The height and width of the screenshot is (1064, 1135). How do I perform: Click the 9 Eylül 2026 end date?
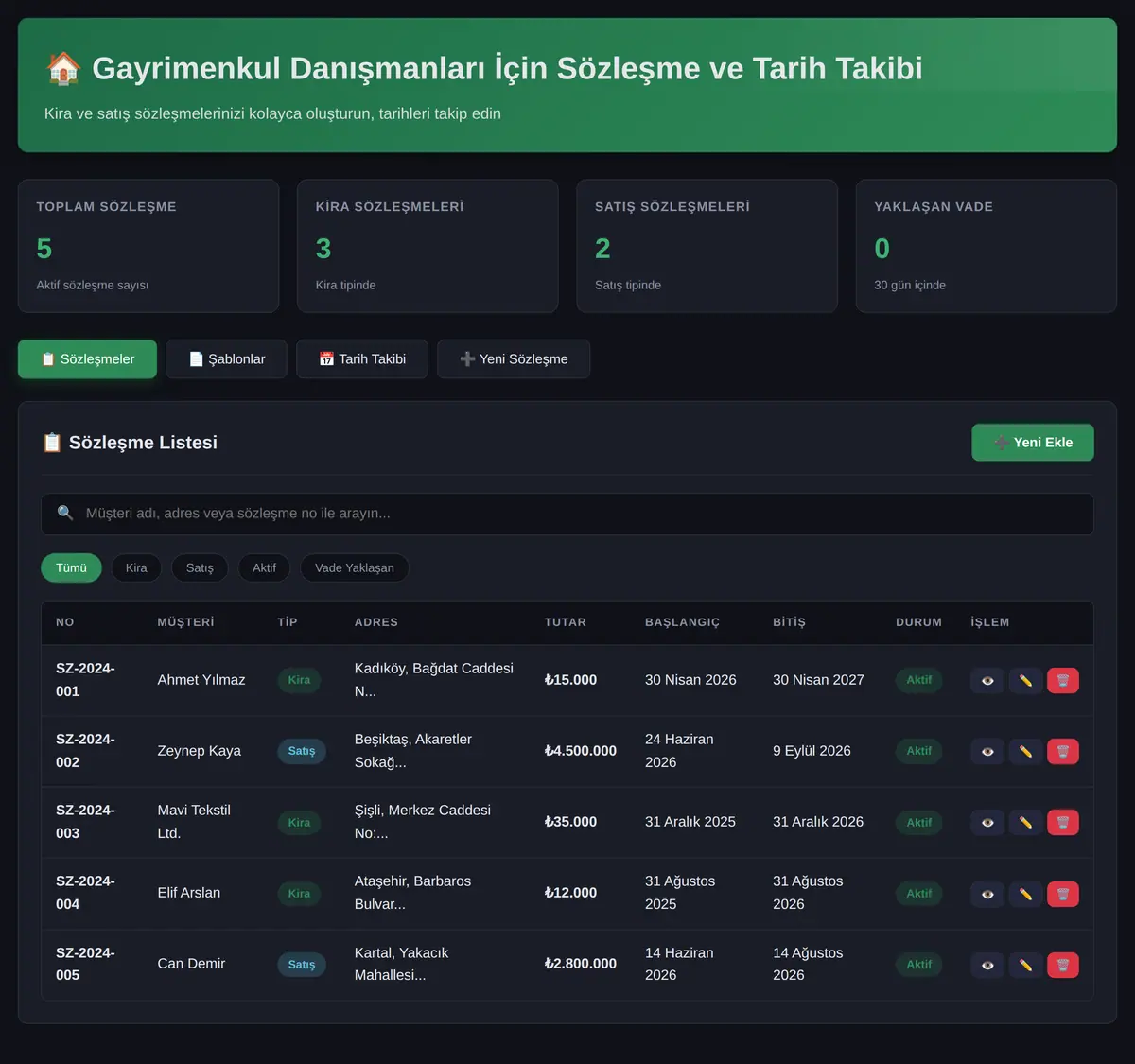coord(812,751)
